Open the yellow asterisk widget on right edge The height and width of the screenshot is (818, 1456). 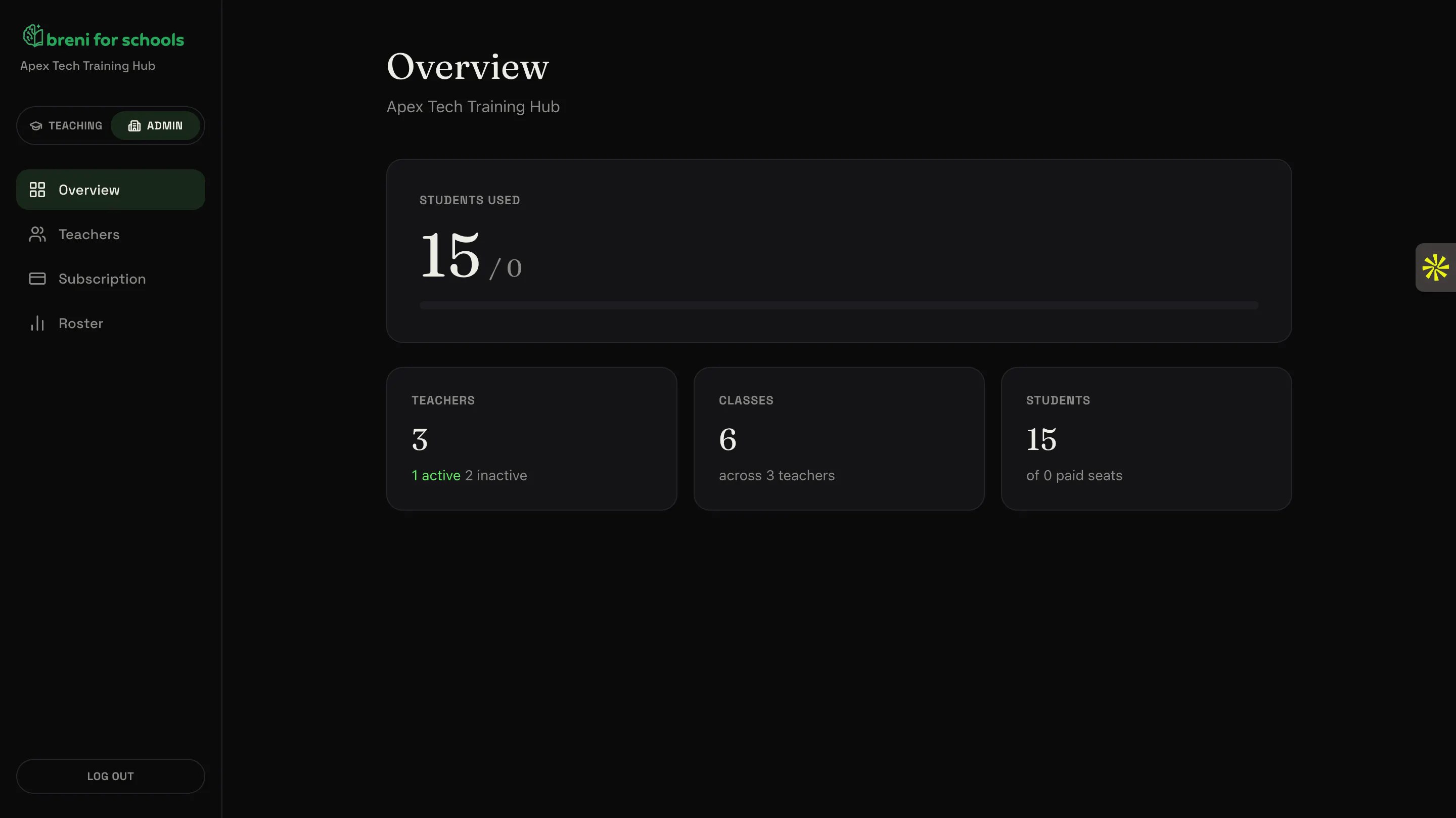[1436, 267]
